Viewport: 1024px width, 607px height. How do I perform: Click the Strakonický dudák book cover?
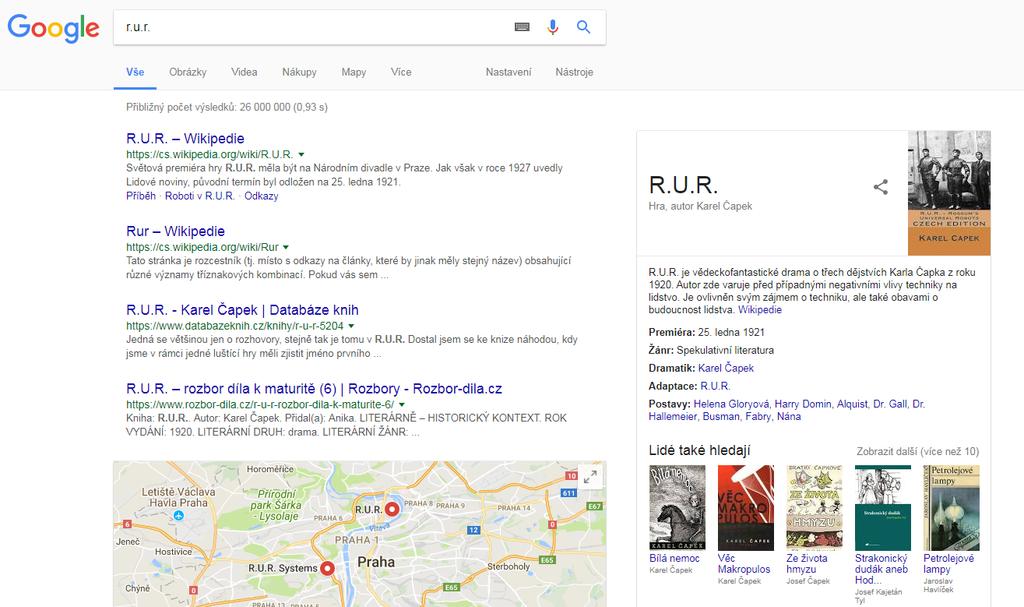click(883, 508)
